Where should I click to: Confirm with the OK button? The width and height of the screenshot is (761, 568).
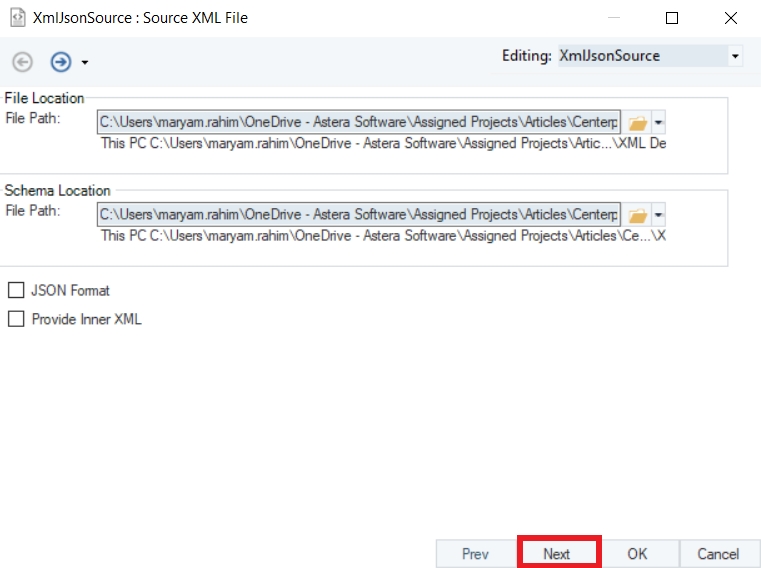point(637,553)
